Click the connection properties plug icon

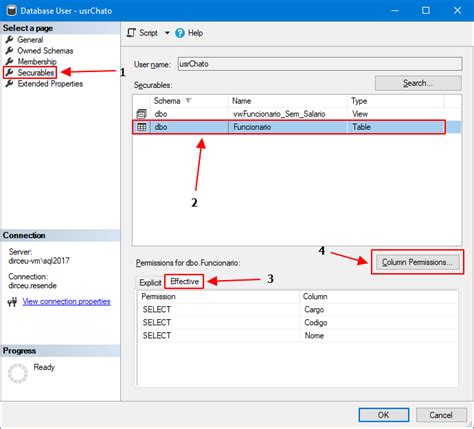pyautogui.click(x=12, y=302)
